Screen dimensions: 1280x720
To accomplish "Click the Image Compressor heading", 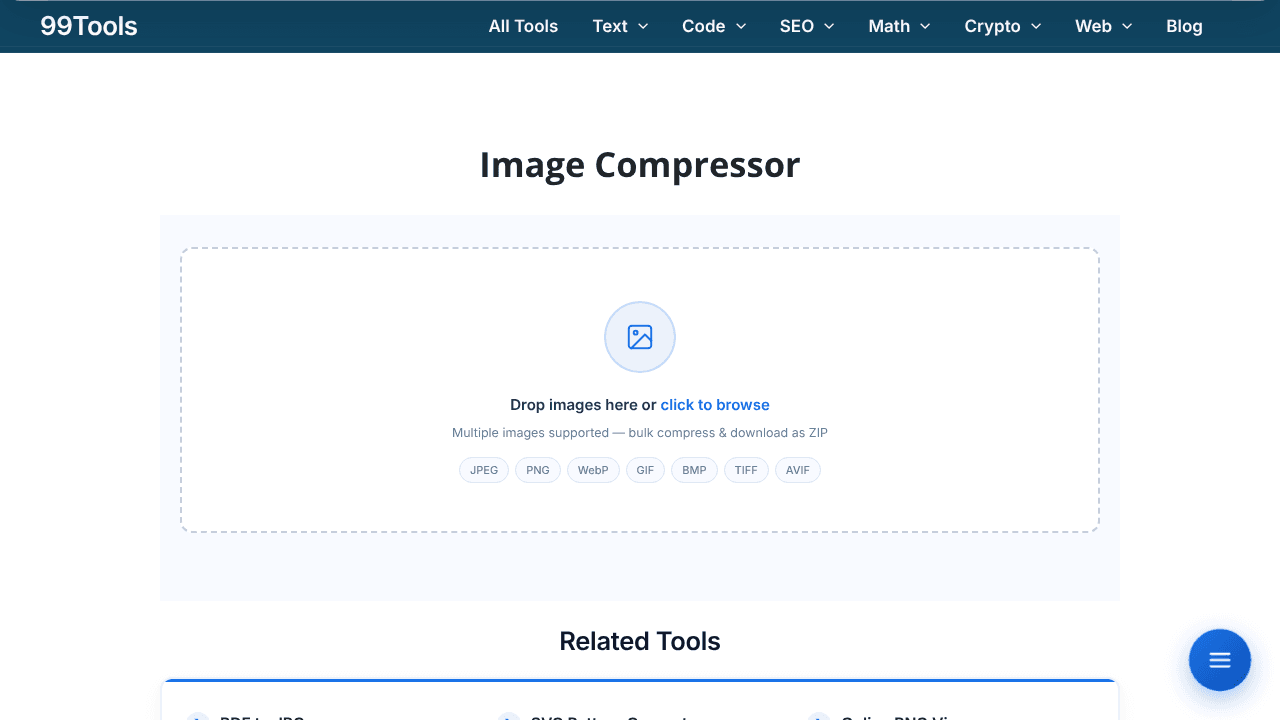I will [x=640, y=165].
